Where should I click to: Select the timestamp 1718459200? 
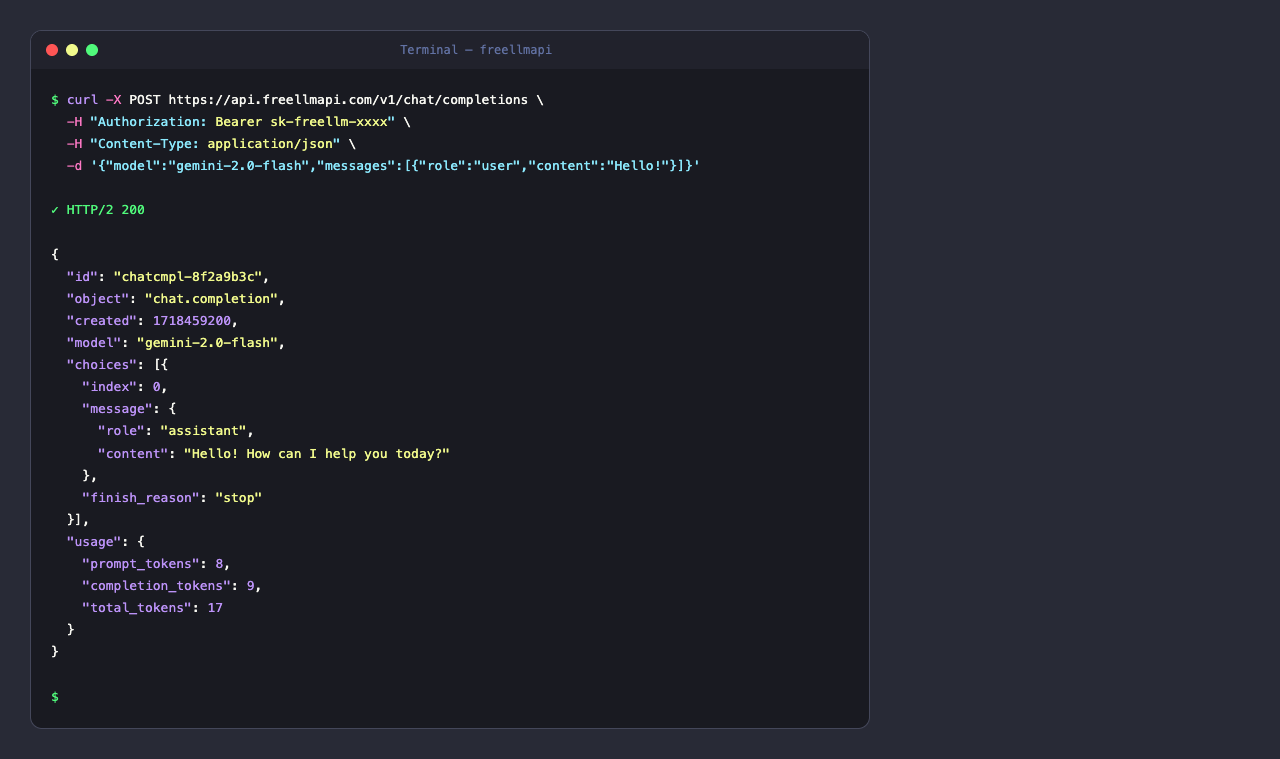192,321
